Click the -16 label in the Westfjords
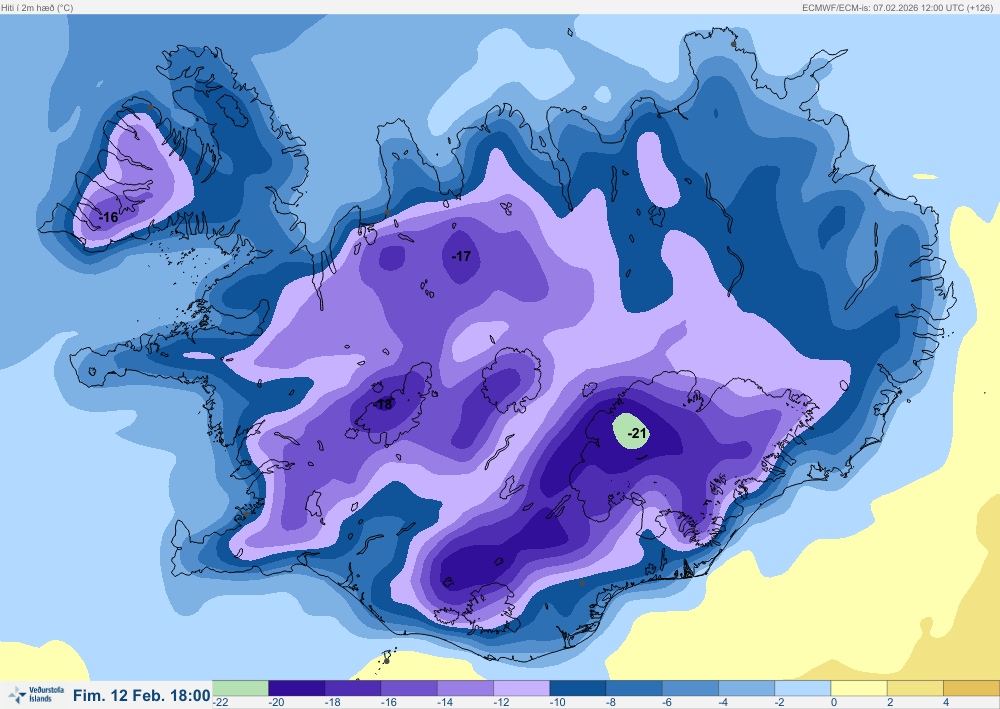 (109, 217)
